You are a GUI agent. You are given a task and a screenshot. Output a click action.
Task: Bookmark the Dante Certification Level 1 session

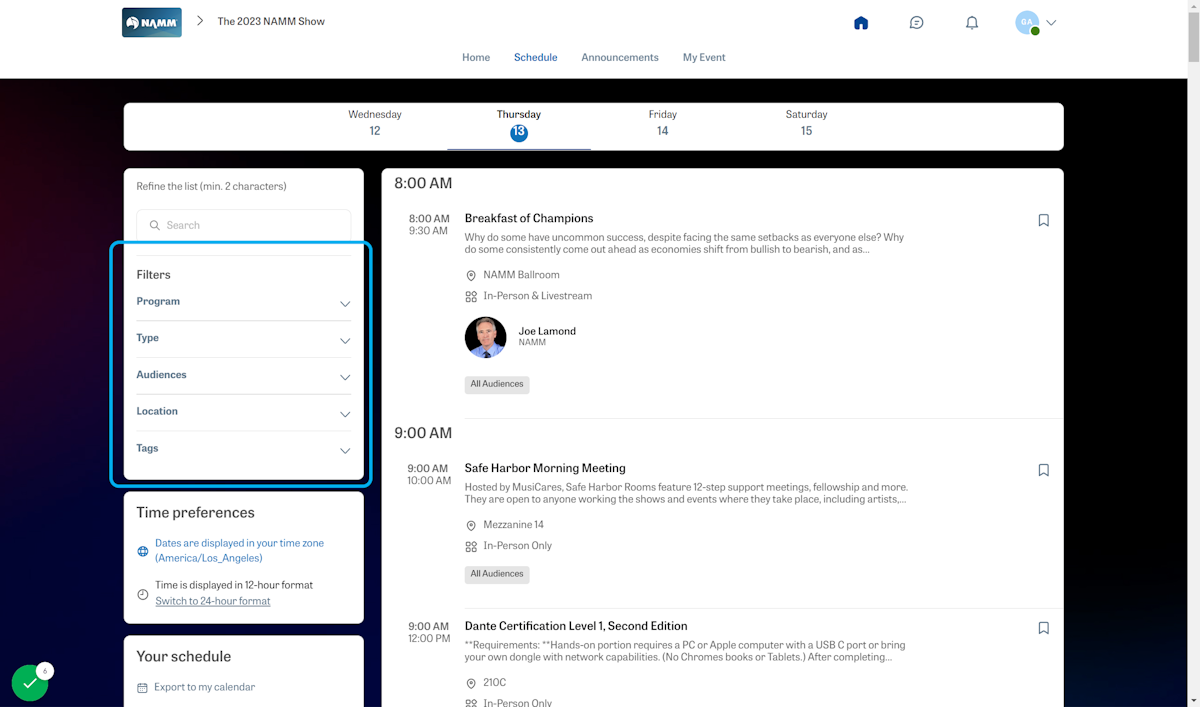click(x=1043, y=628)
